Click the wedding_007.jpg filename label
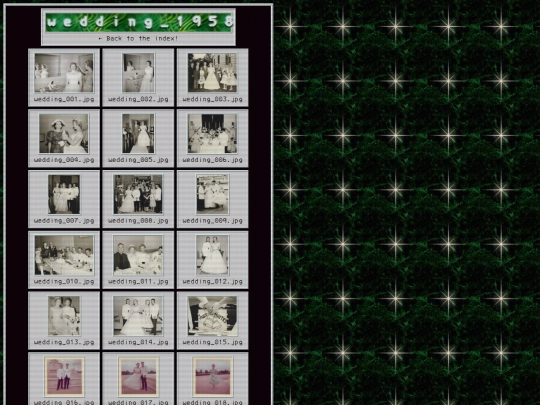Screen dimensions: 540x405 pos(64,221)
